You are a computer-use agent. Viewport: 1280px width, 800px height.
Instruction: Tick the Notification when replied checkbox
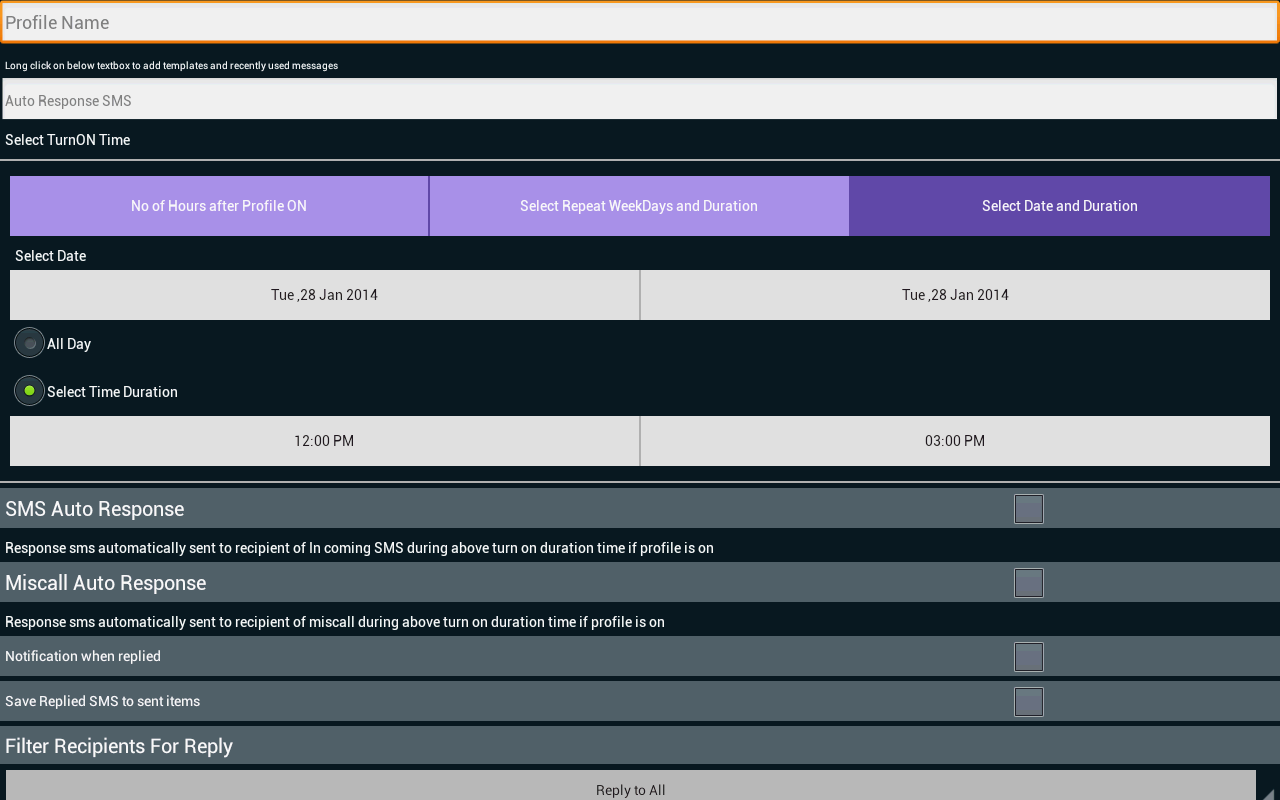[1029, 657]
